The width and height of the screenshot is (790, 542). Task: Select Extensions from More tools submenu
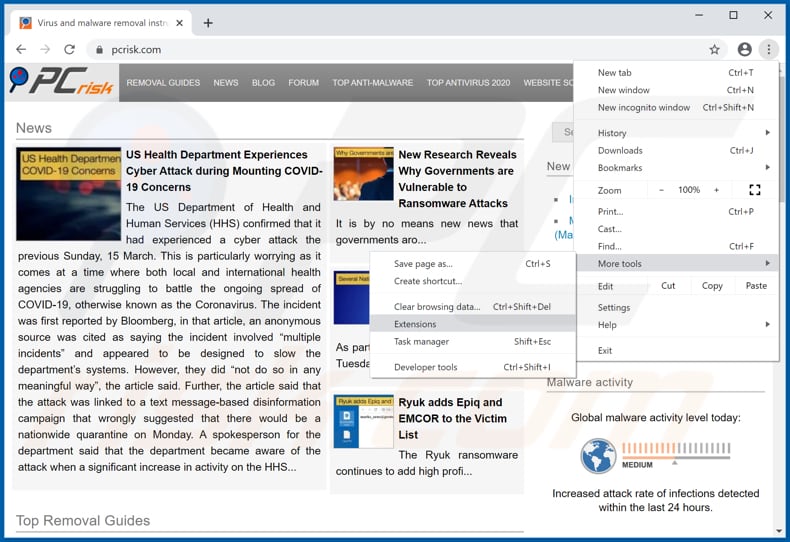pyautogui.click(x=415, y=324)
